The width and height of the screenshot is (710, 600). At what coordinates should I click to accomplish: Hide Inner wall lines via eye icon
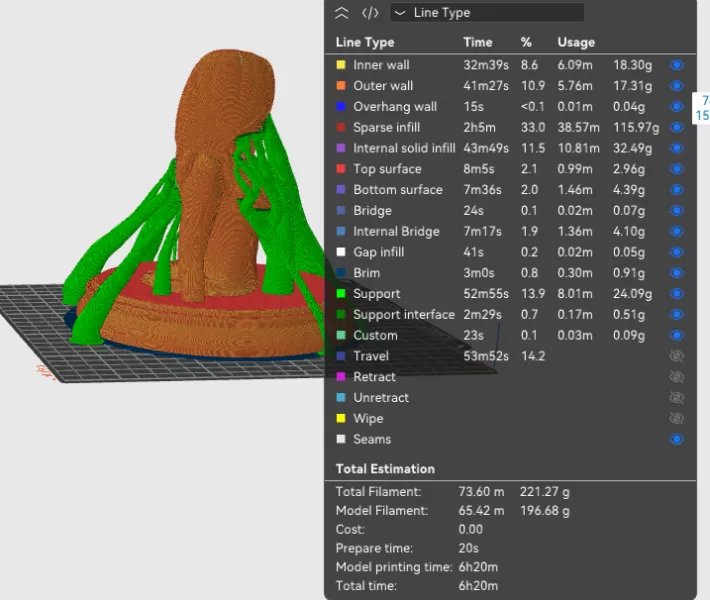pyautogui.click(x=677, y=65)
